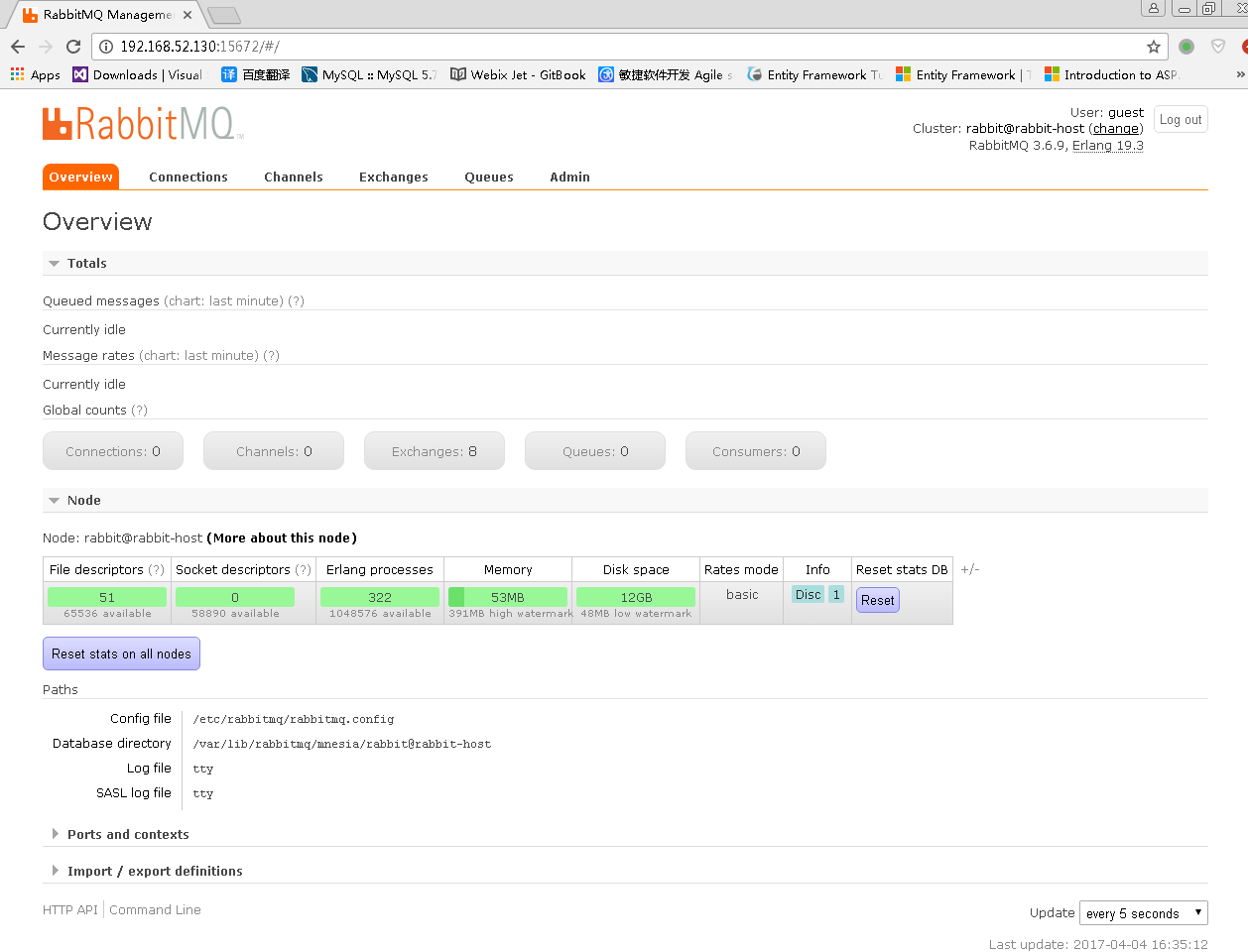Open the Entity Framework Tutorial bookmark

coord(813,74)
